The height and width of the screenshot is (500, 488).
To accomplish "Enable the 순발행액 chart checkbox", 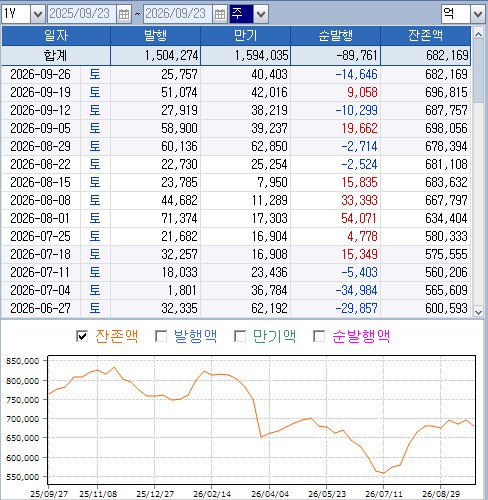I will pos(319,336).
